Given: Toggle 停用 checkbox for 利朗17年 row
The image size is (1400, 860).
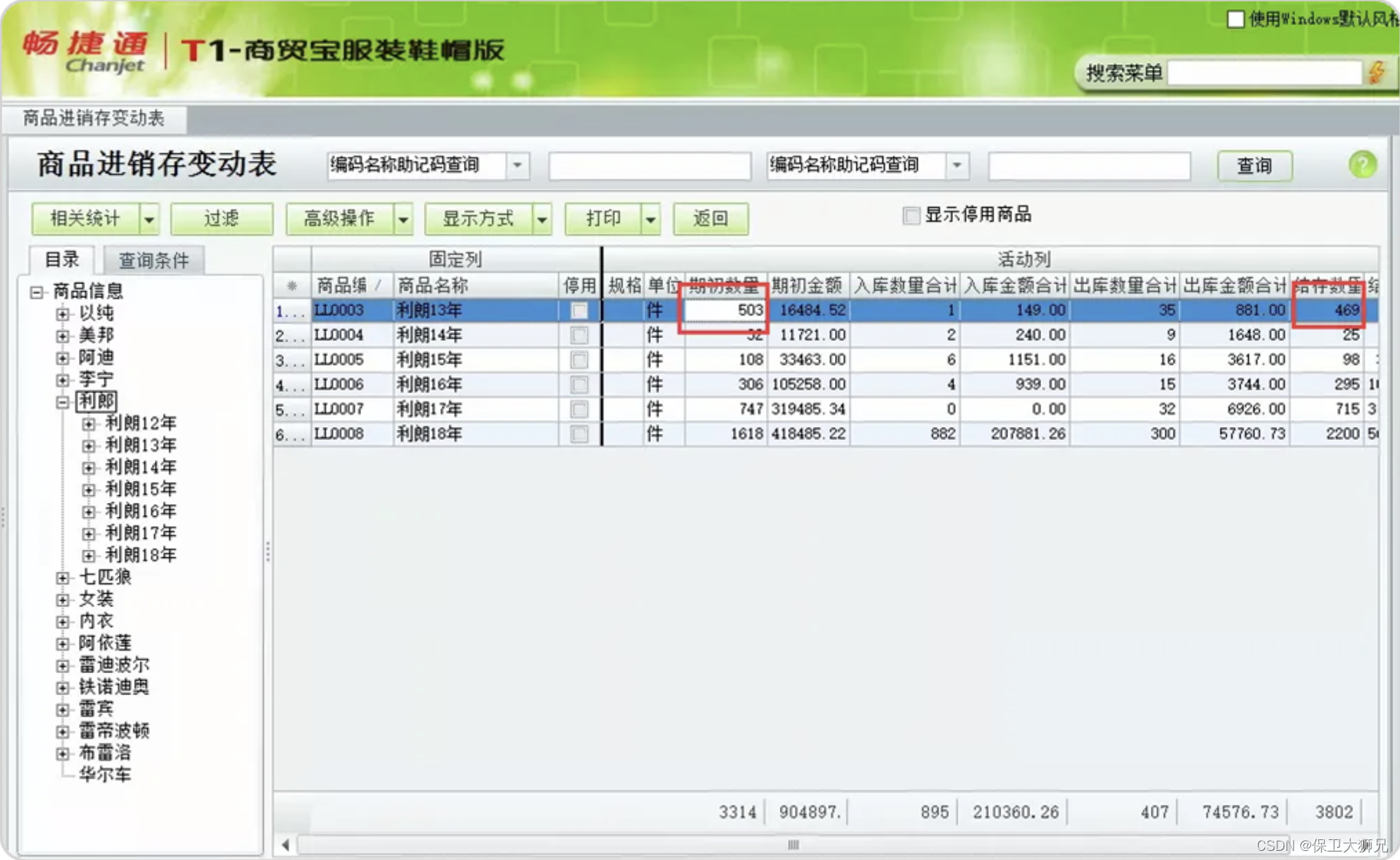Looking at the screenshot, I should [580, 409].
